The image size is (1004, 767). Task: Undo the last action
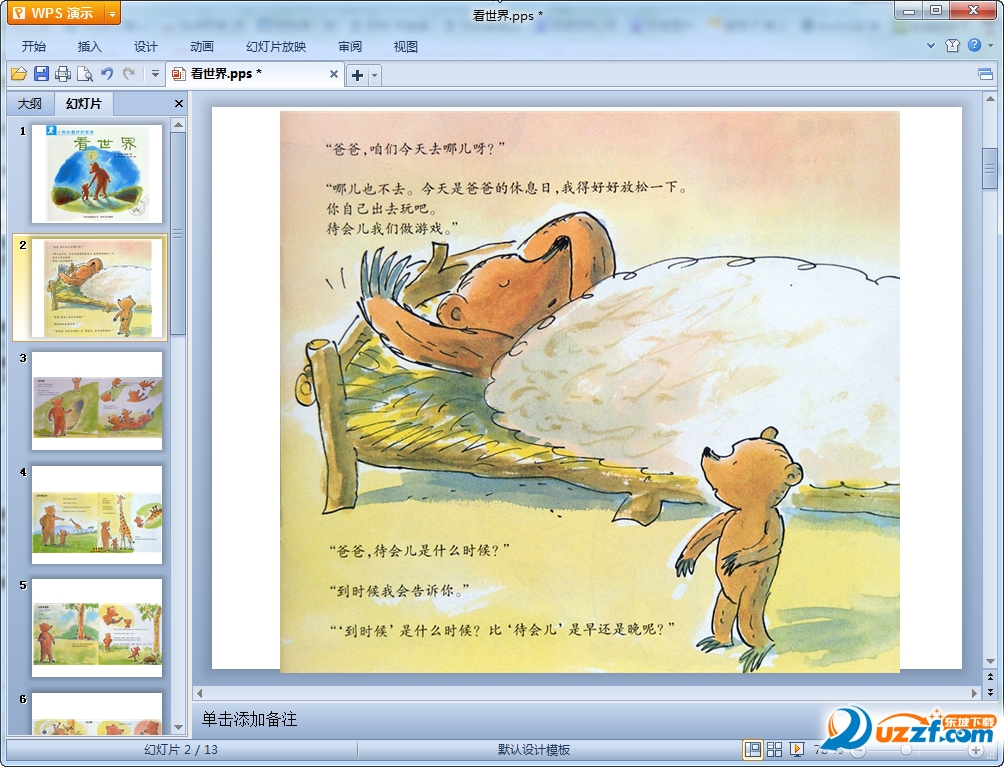click(x=107, y=74)
